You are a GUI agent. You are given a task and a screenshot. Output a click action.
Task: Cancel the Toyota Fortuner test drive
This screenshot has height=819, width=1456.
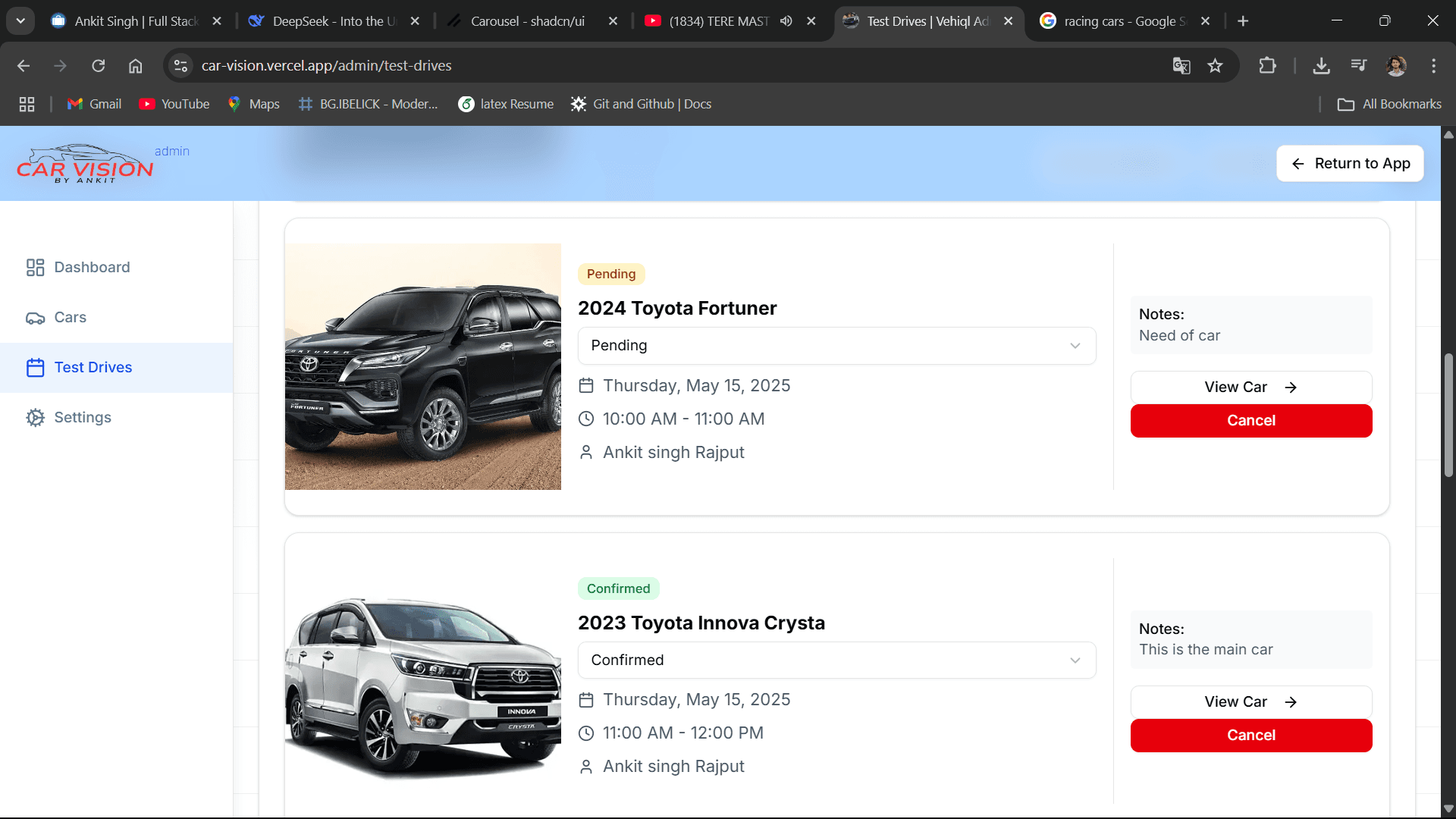1251,421
